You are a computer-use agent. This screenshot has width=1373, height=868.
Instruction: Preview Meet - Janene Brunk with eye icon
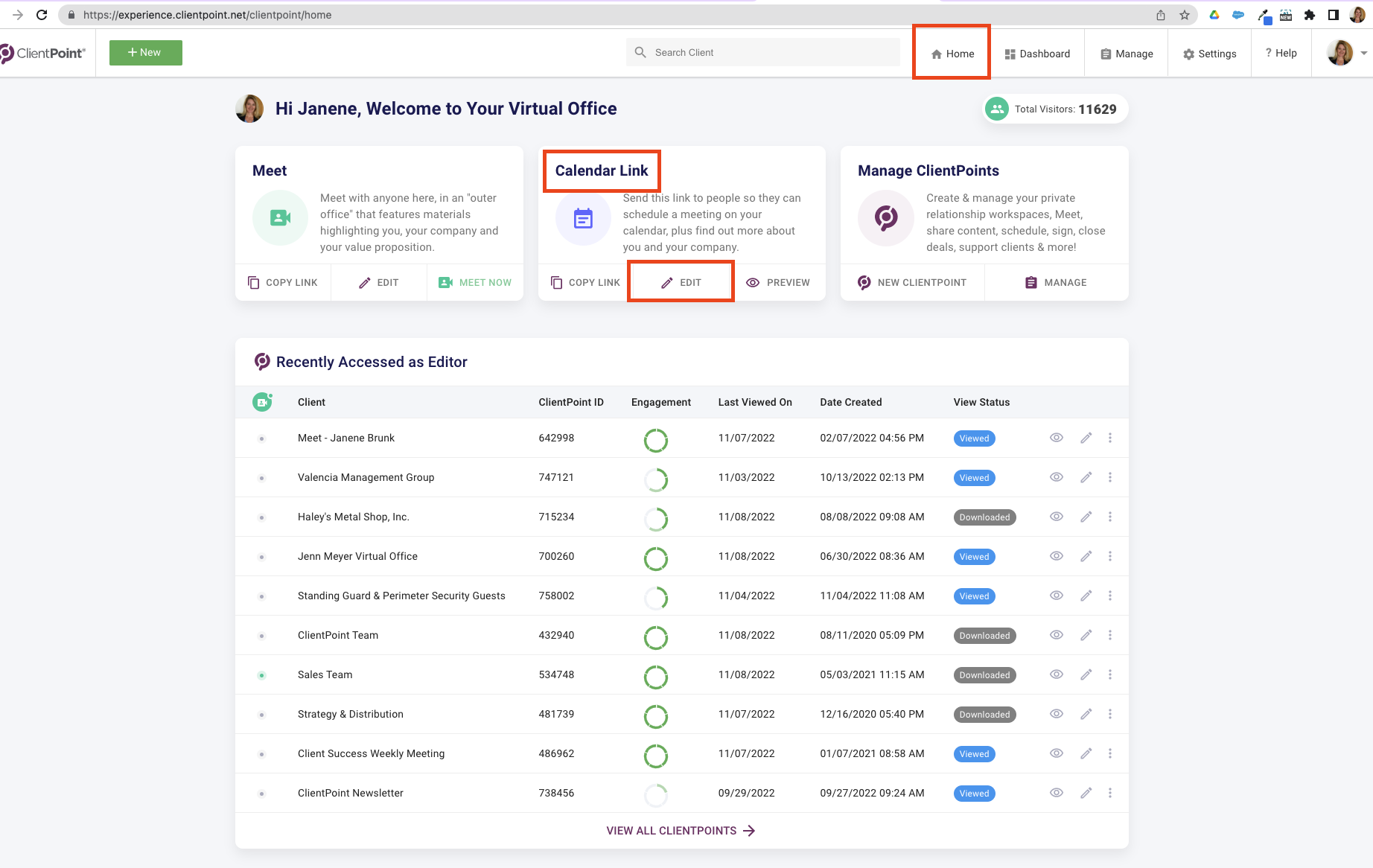click(x=1057, y=438)
